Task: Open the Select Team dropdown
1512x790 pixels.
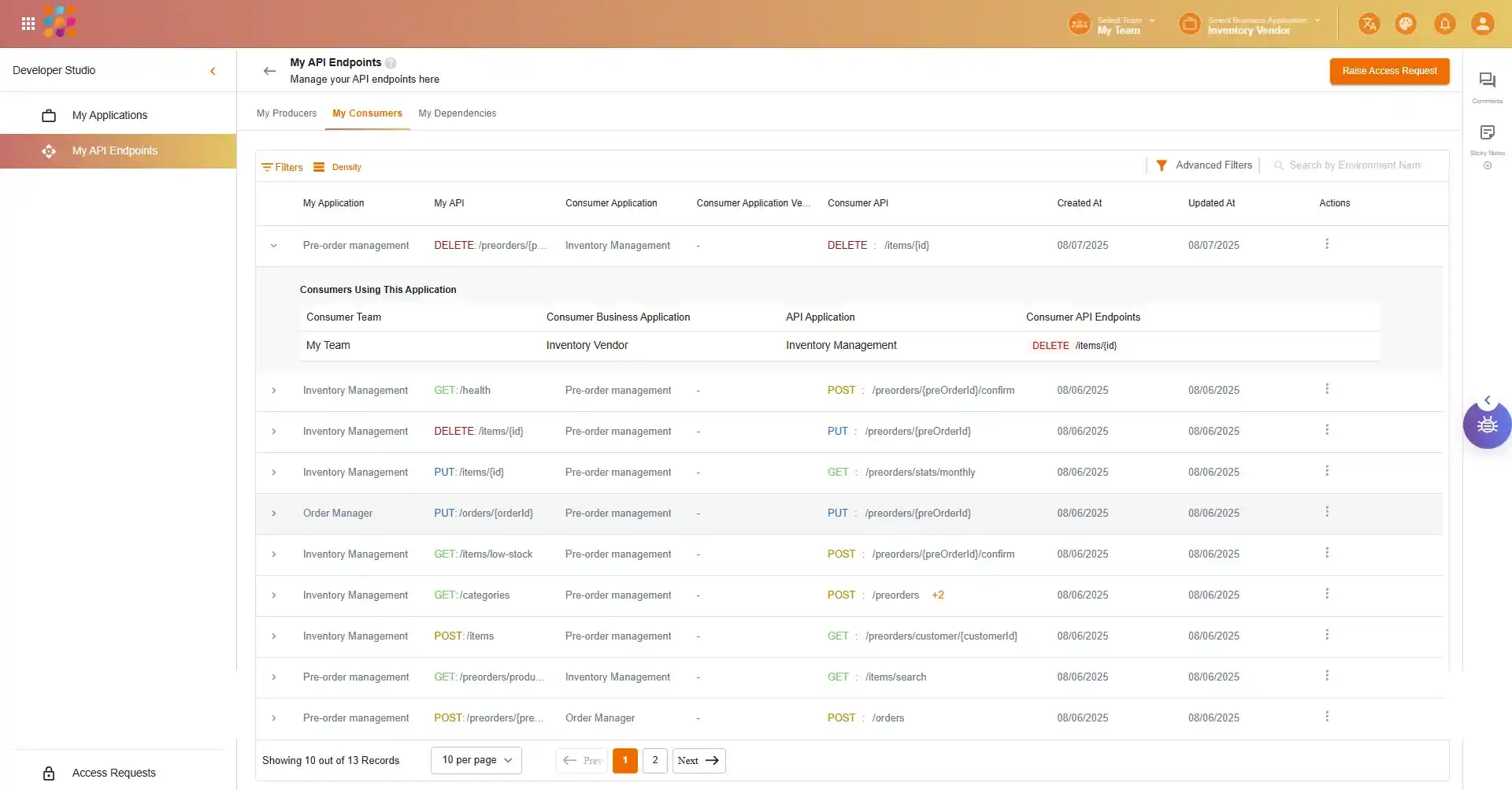Action: pos(1118,25)
